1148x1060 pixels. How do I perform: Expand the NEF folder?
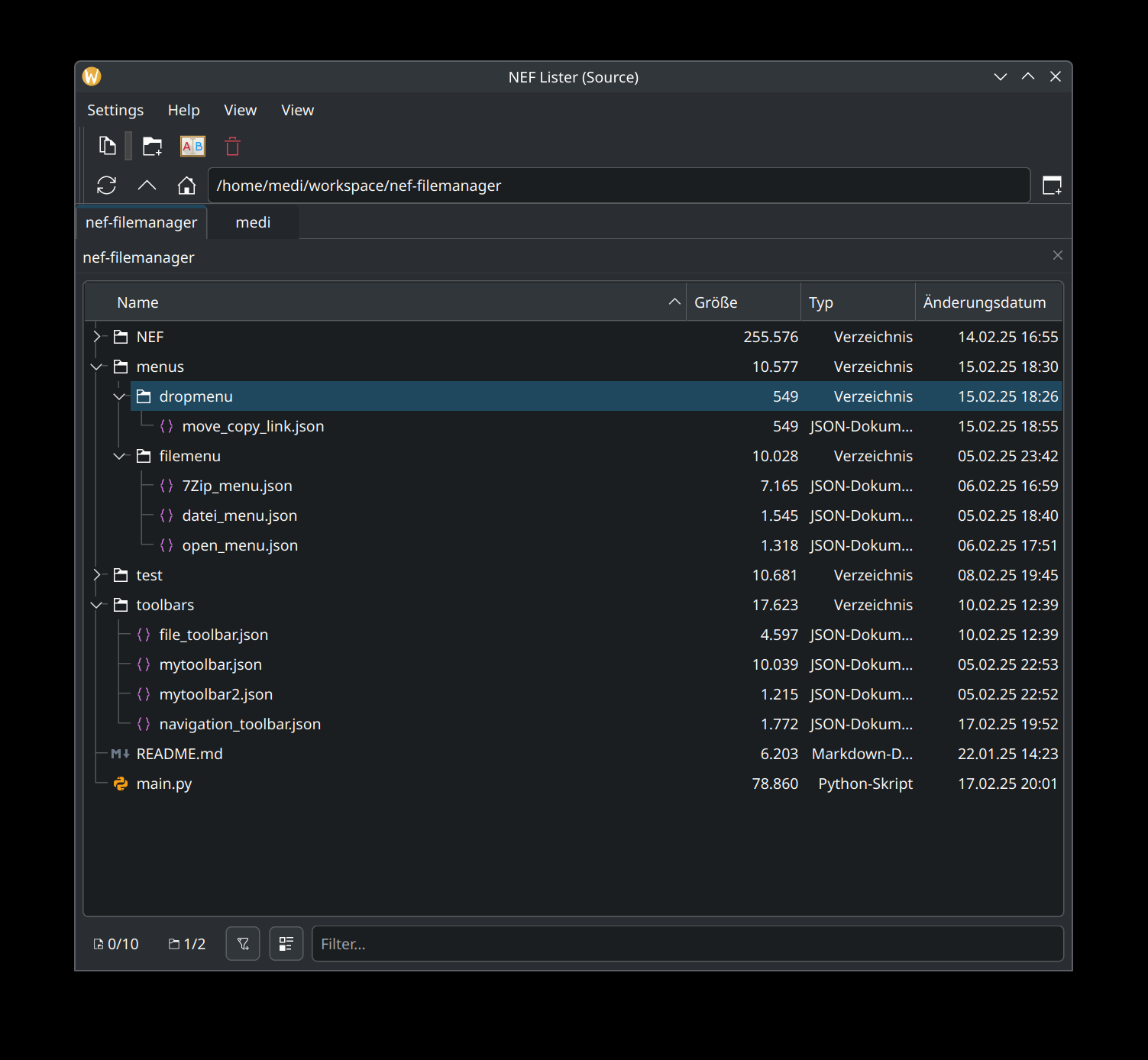[97, 337]
